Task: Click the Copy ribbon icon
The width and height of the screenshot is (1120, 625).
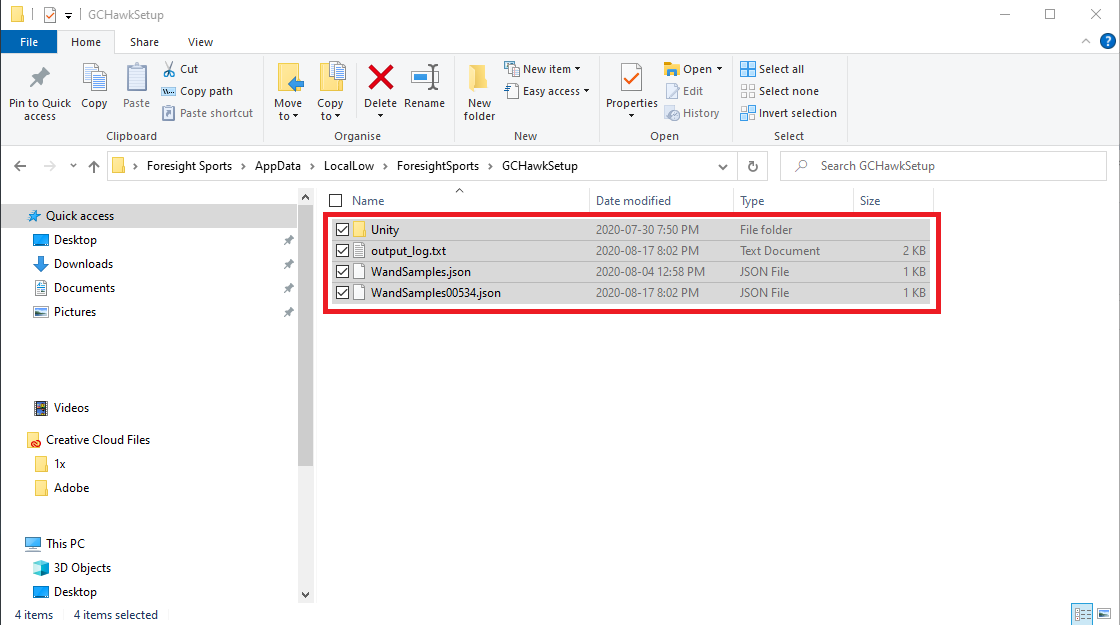Action: (94, 79)
